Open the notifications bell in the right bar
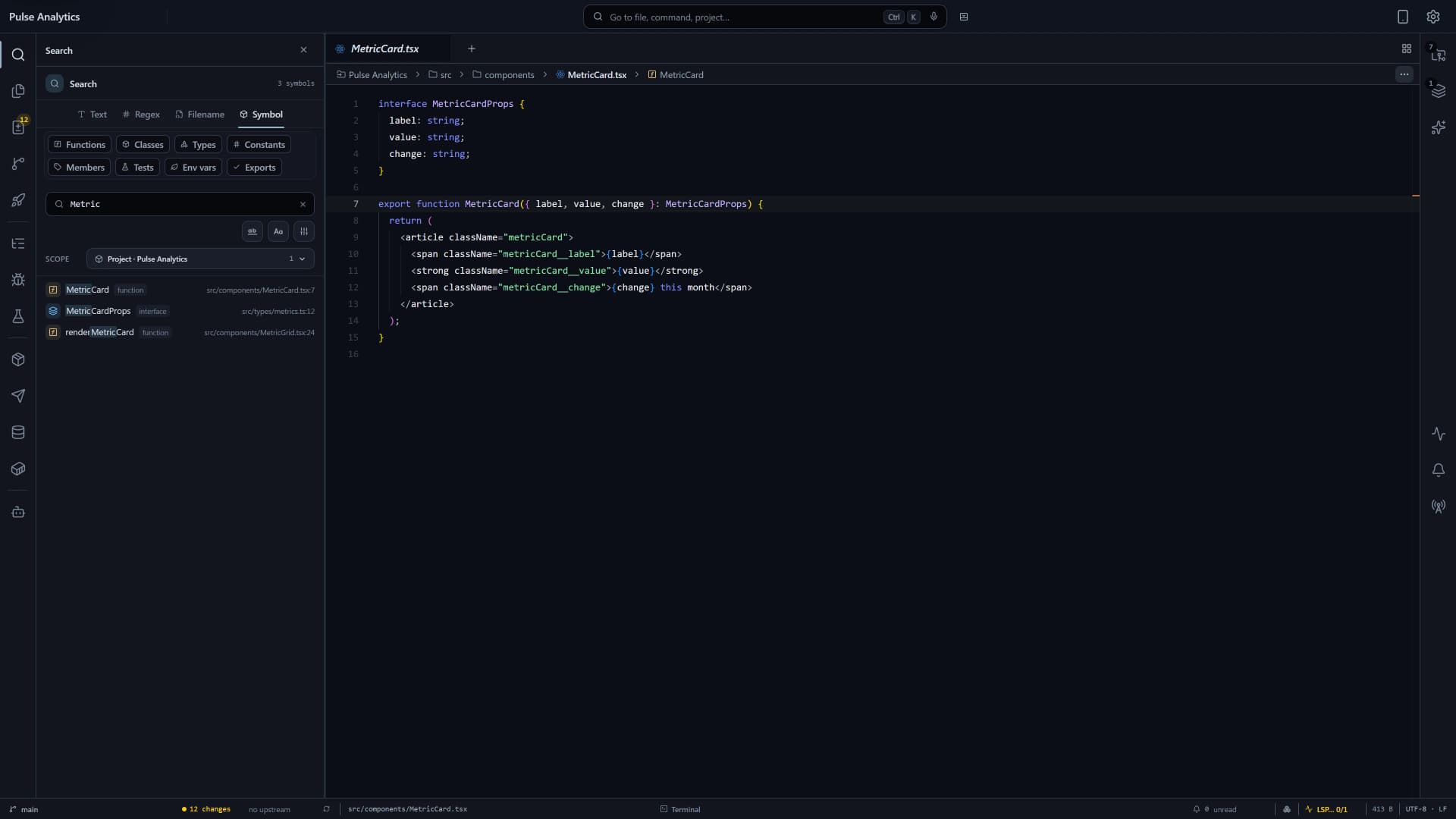 click(x=1439, y=470)
